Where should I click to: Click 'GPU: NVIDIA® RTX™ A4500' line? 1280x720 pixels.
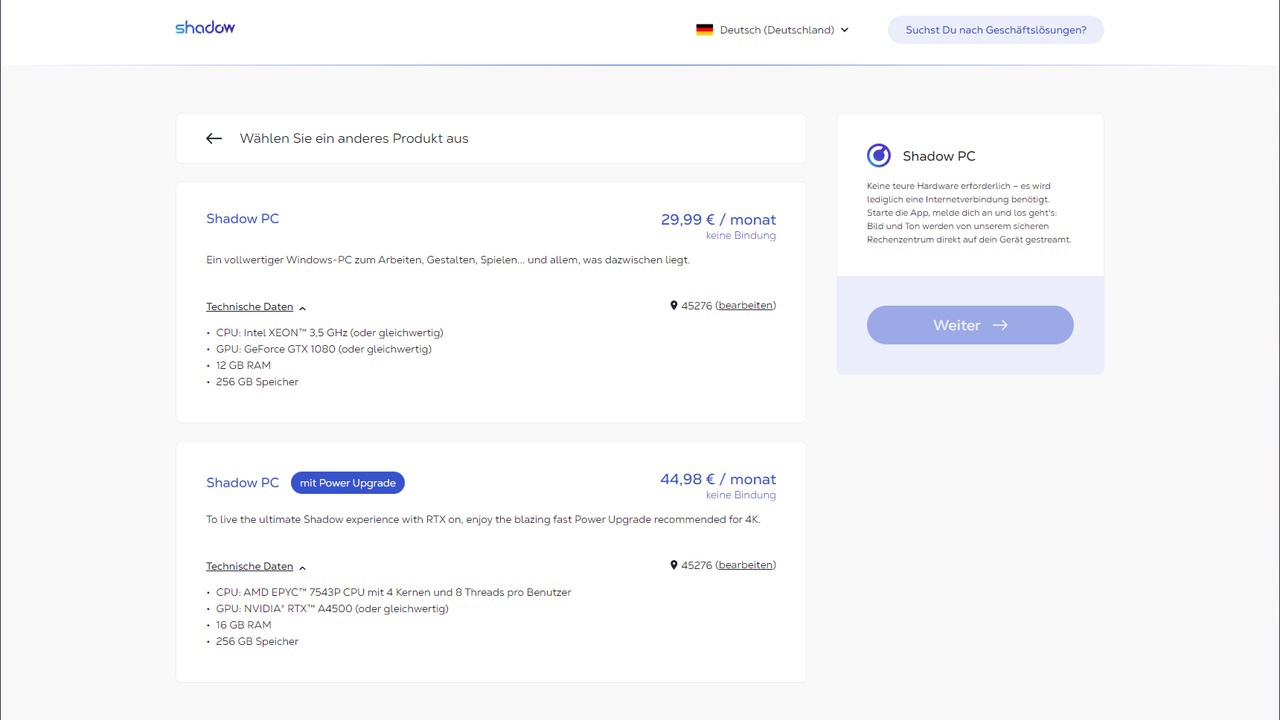[332, 609]
